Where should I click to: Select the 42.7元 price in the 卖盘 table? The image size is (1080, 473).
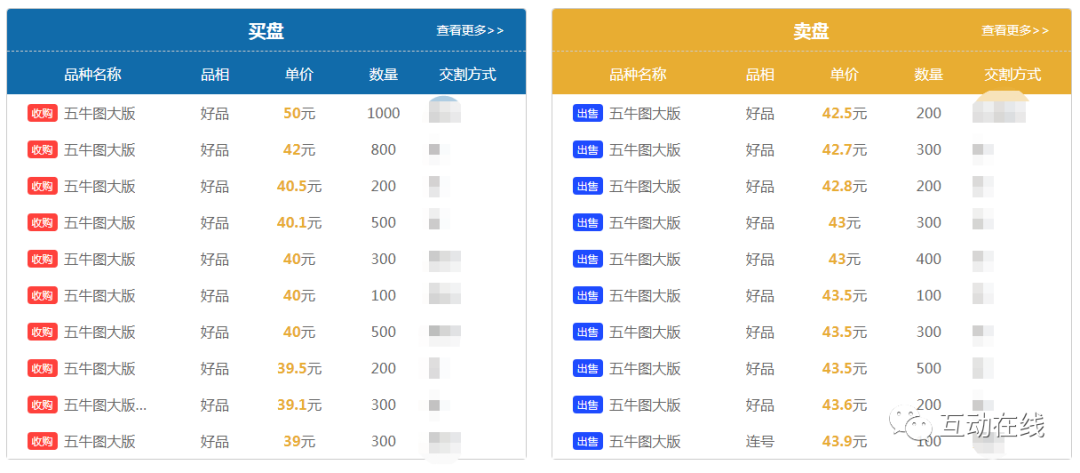[x=844, y=149]
